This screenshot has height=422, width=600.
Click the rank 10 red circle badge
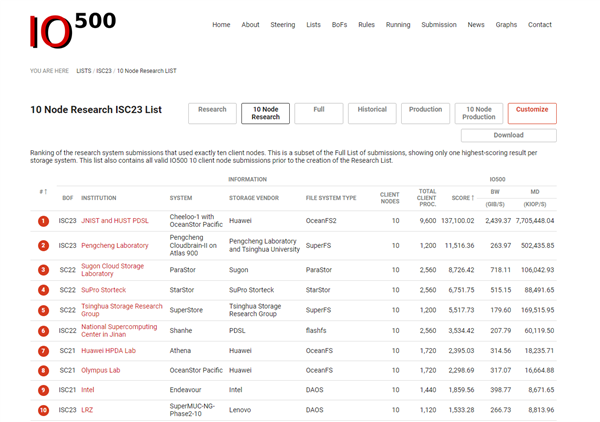point(43,410)
